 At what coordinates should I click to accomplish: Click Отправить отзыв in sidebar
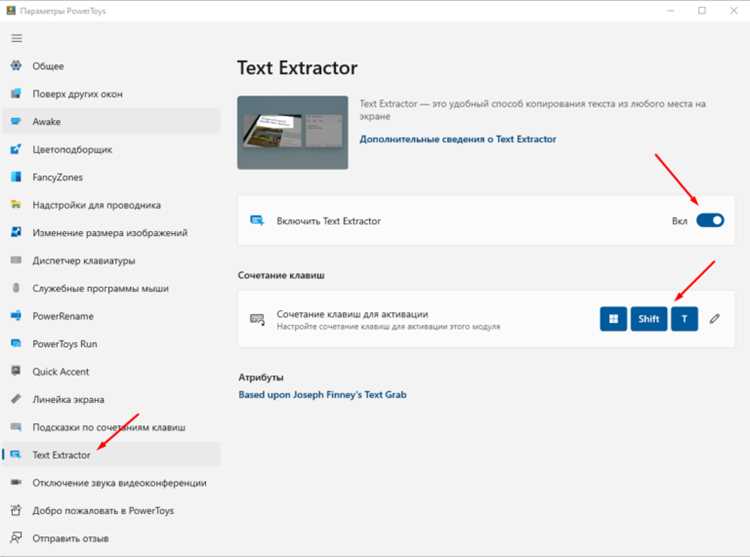(111, 538)
